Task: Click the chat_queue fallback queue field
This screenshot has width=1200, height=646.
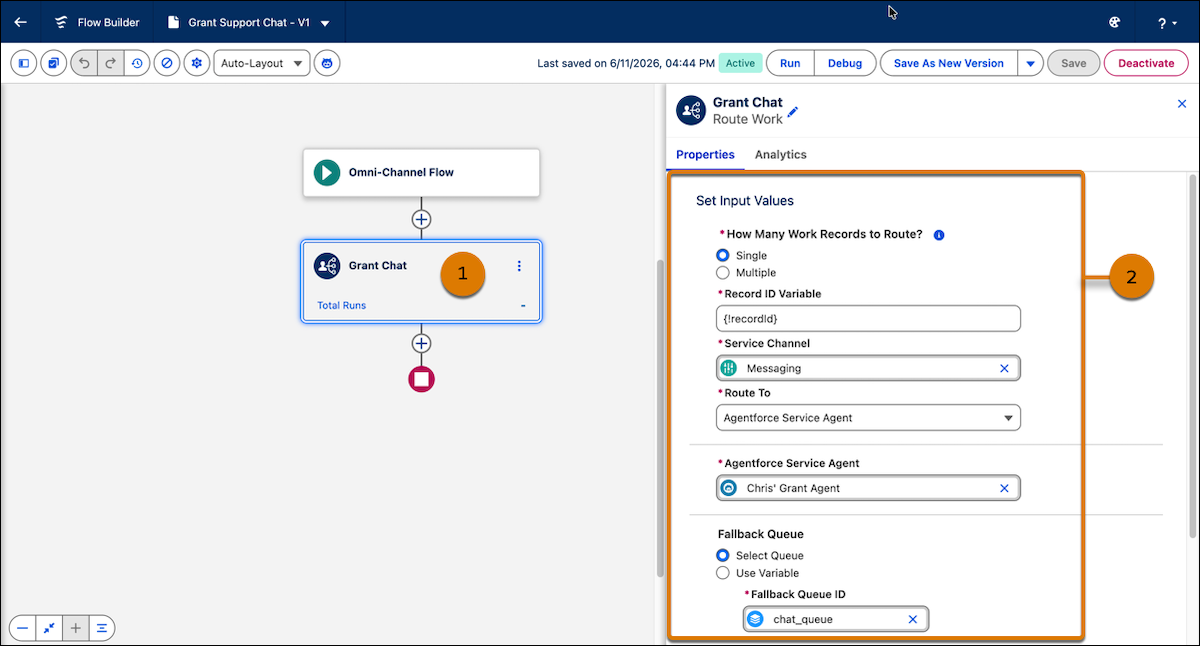Action: pos(836,619)
